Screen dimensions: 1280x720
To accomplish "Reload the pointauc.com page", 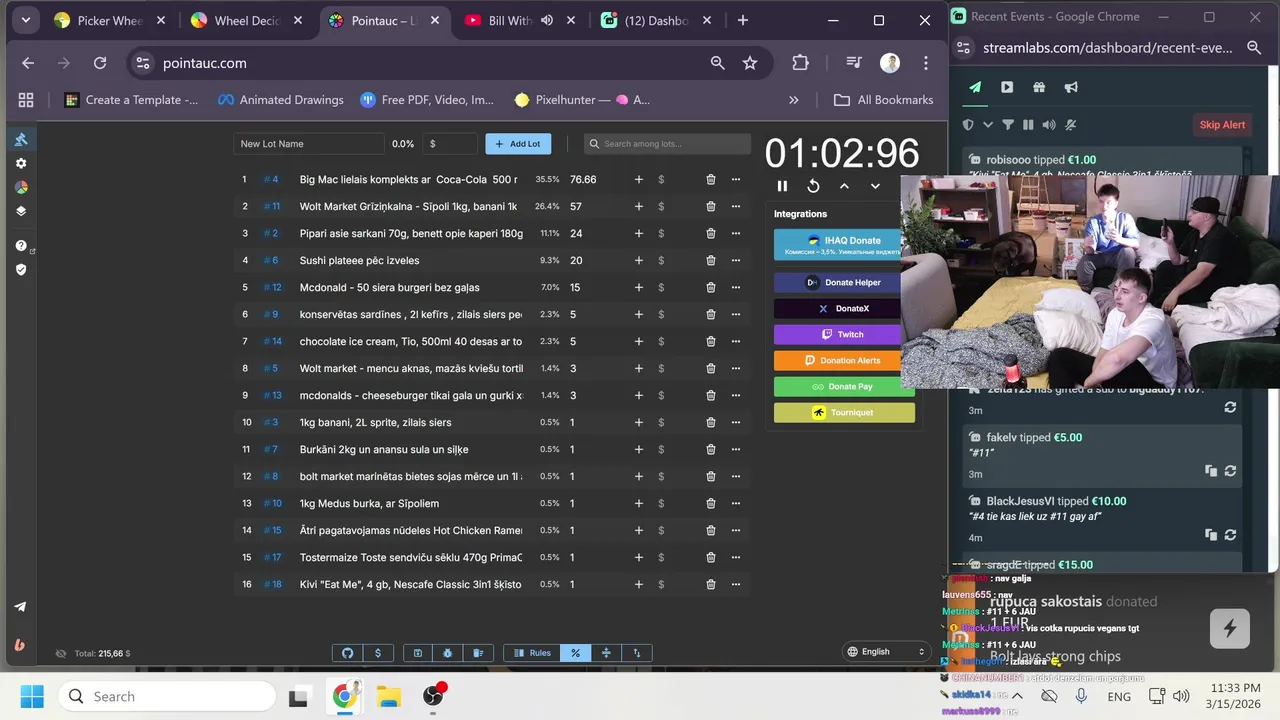I will (x=100, y=63).
